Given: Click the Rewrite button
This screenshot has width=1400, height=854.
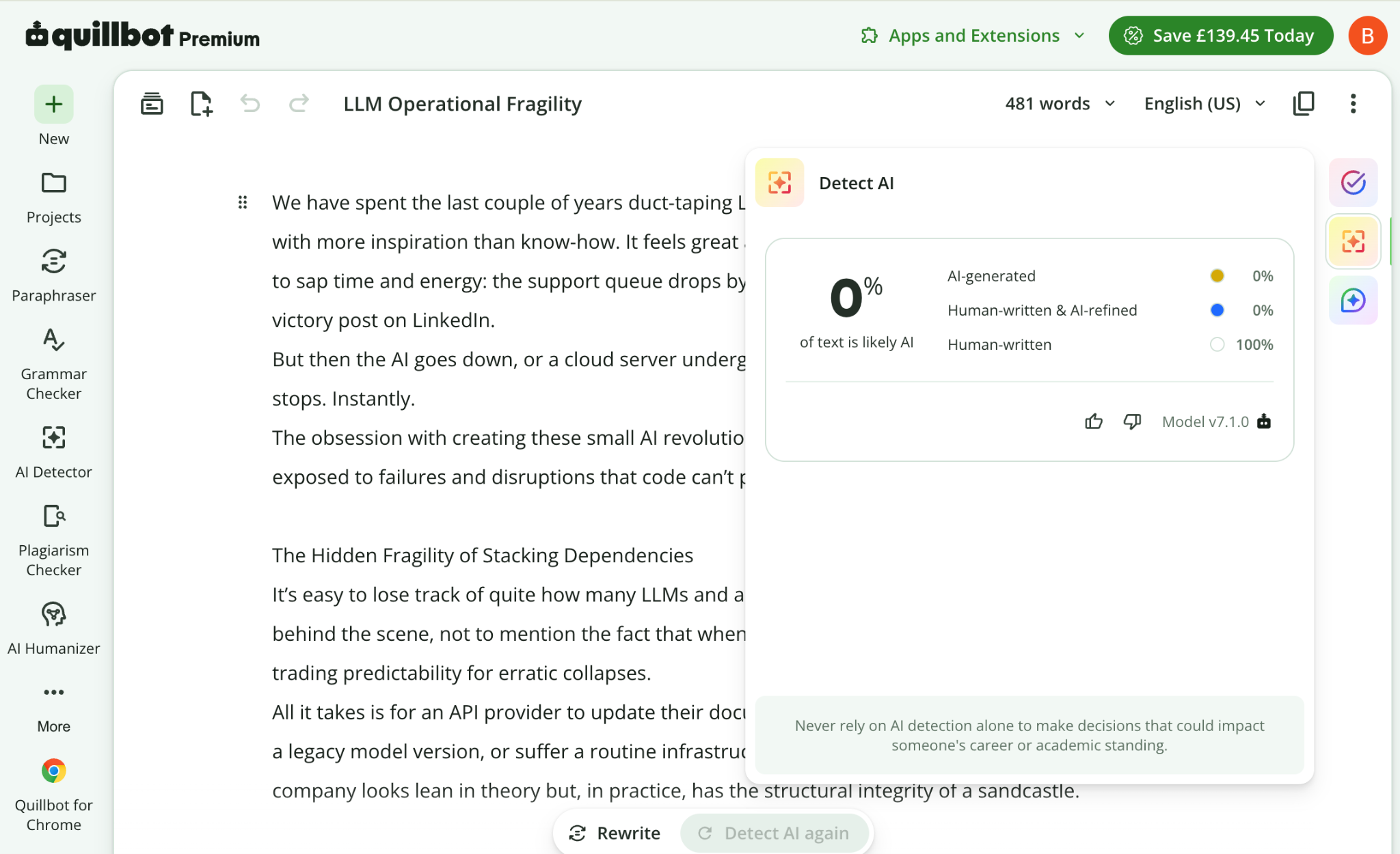Looking at the screenshot, I should coord(615,833).
